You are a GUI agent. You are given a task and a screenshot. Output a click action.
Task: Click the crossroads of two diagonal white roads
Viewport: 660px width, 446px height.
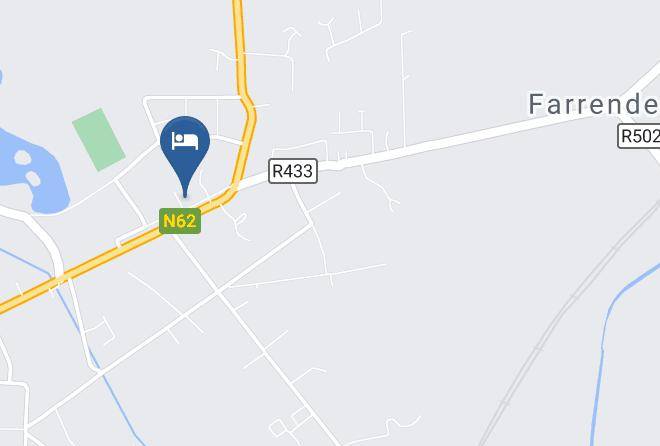[x=217, y=290]
